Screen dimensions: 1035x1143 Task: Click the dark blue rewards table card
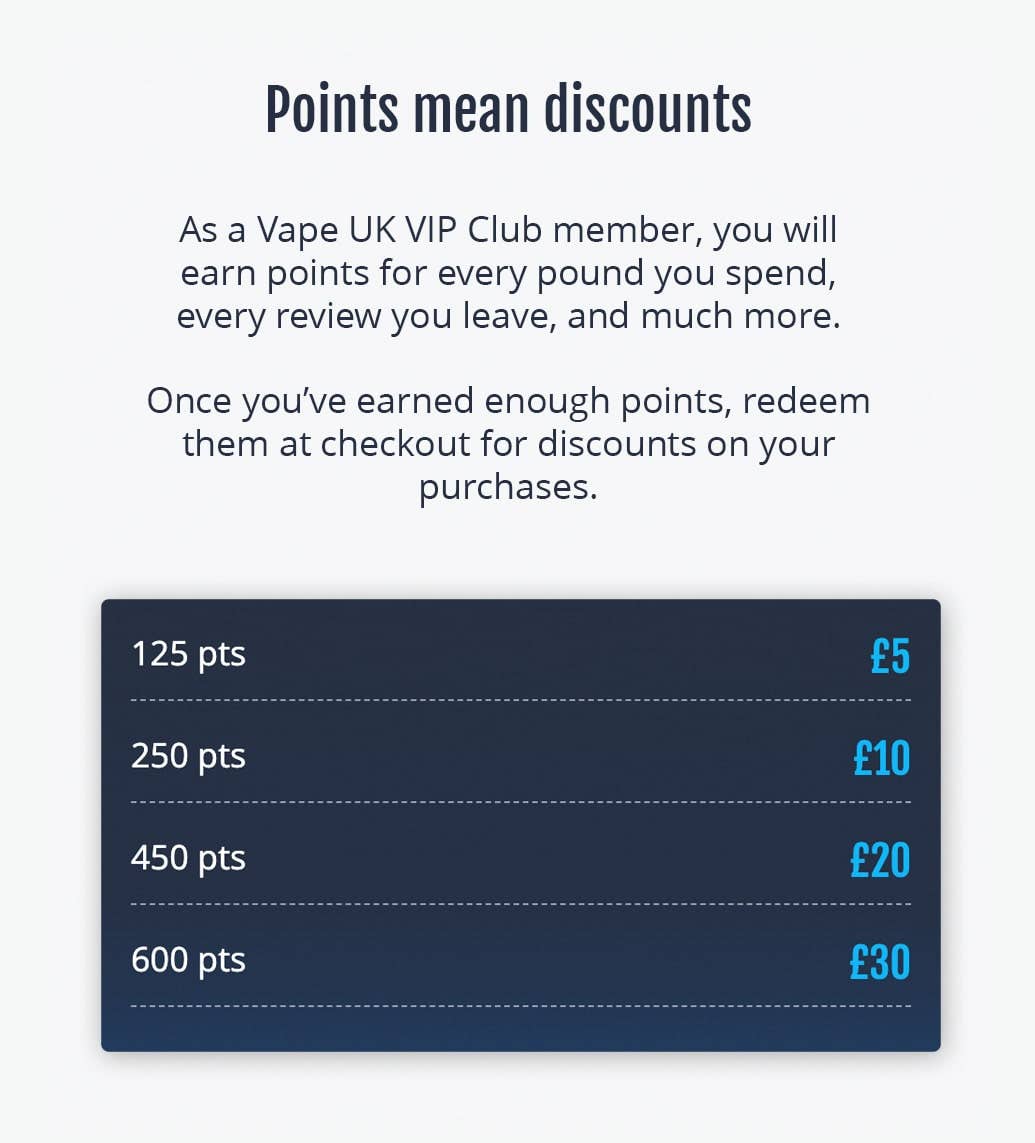point(520,825)
